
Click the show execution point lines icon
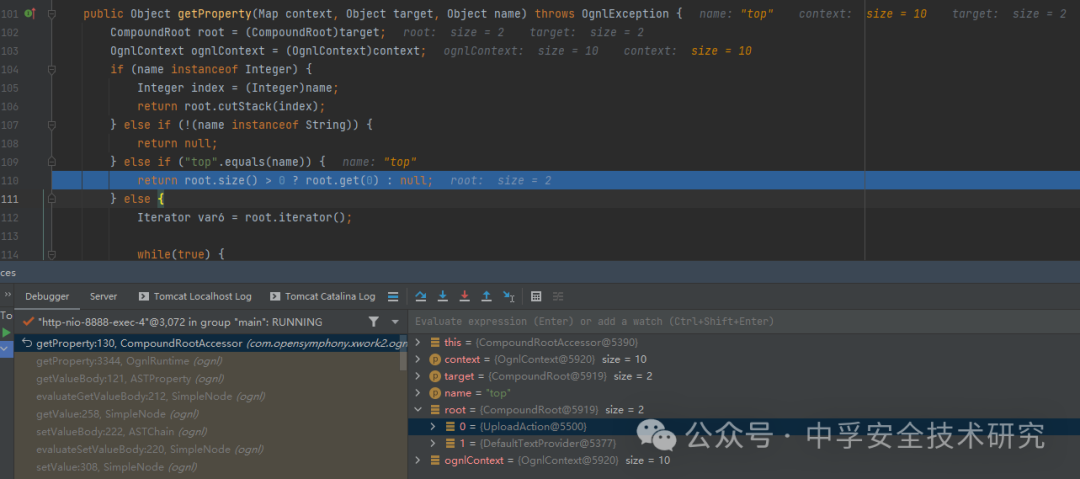[x=393, y=296]
